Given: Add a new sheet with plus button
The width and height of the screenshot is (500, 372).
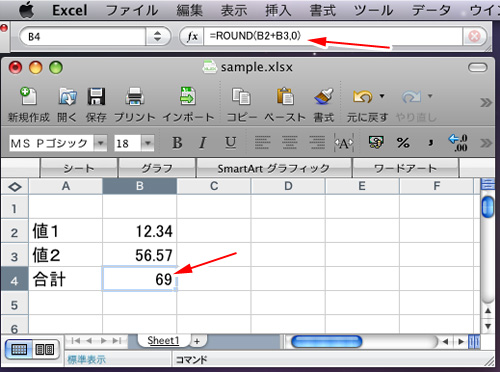Looking at the screenshot, I should [x=197, y=341].
